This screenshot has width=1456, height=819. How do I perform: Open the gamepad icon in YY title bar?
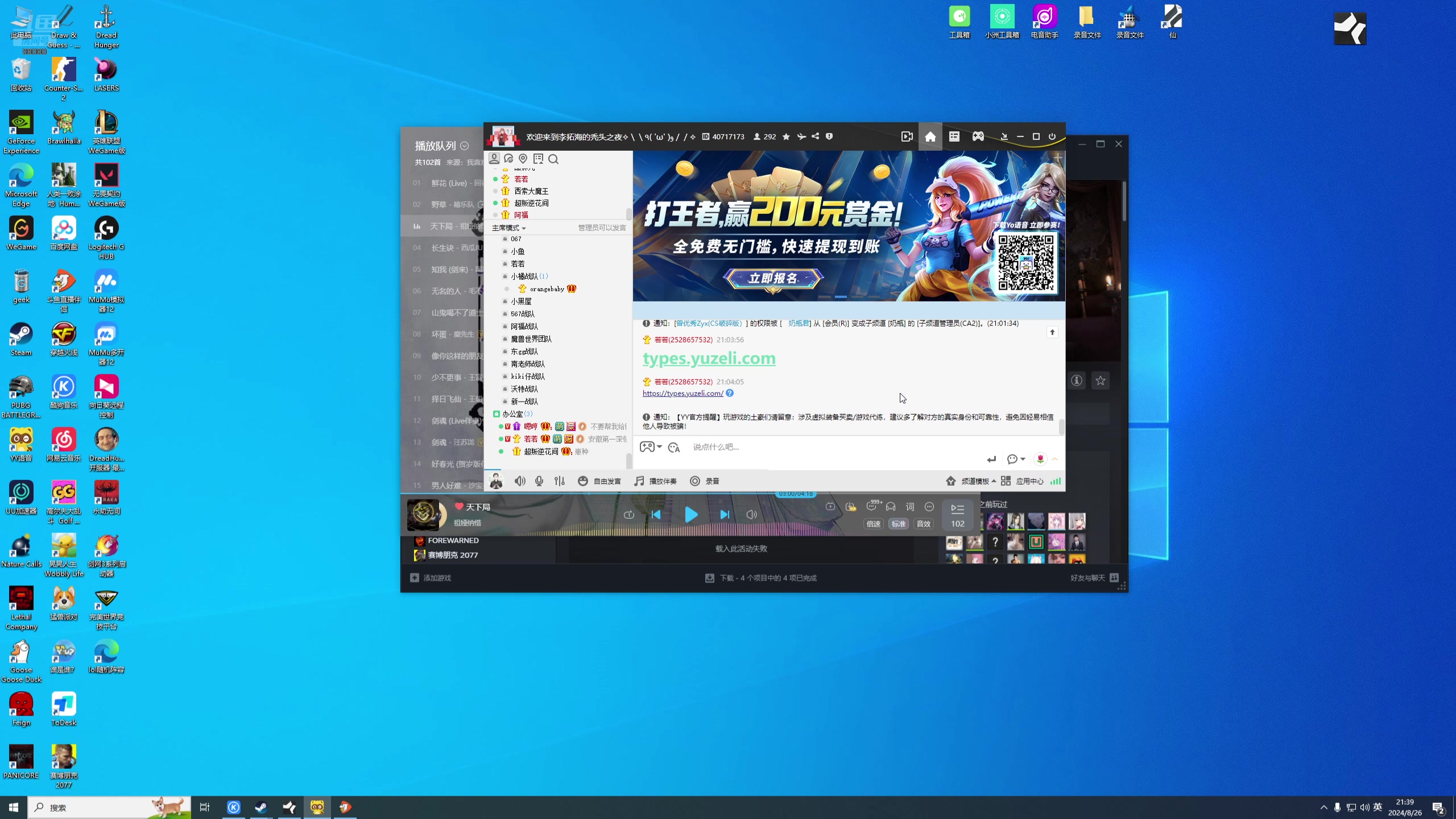click(x=978, y=136)
